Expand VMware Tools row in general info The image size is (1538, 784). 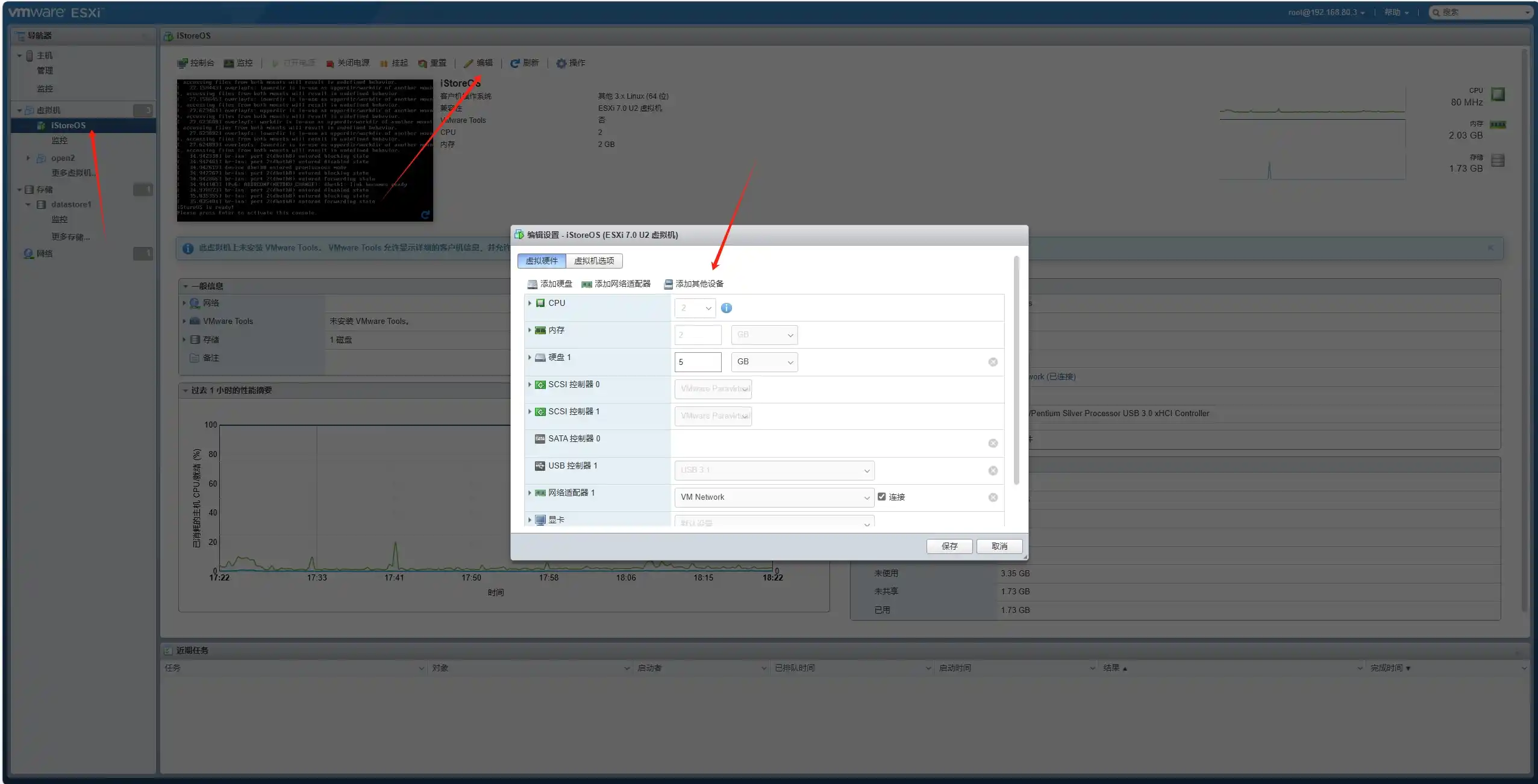(184, 321)
